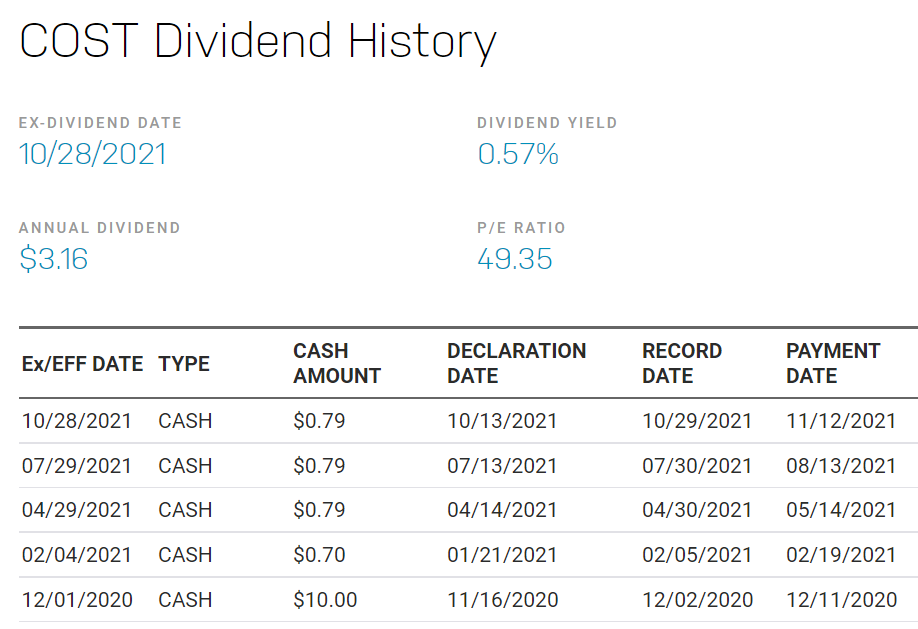Viewport: 918px width, 629px height.
Task: Click record date 02/05/2021
Action: coord(697,555)
